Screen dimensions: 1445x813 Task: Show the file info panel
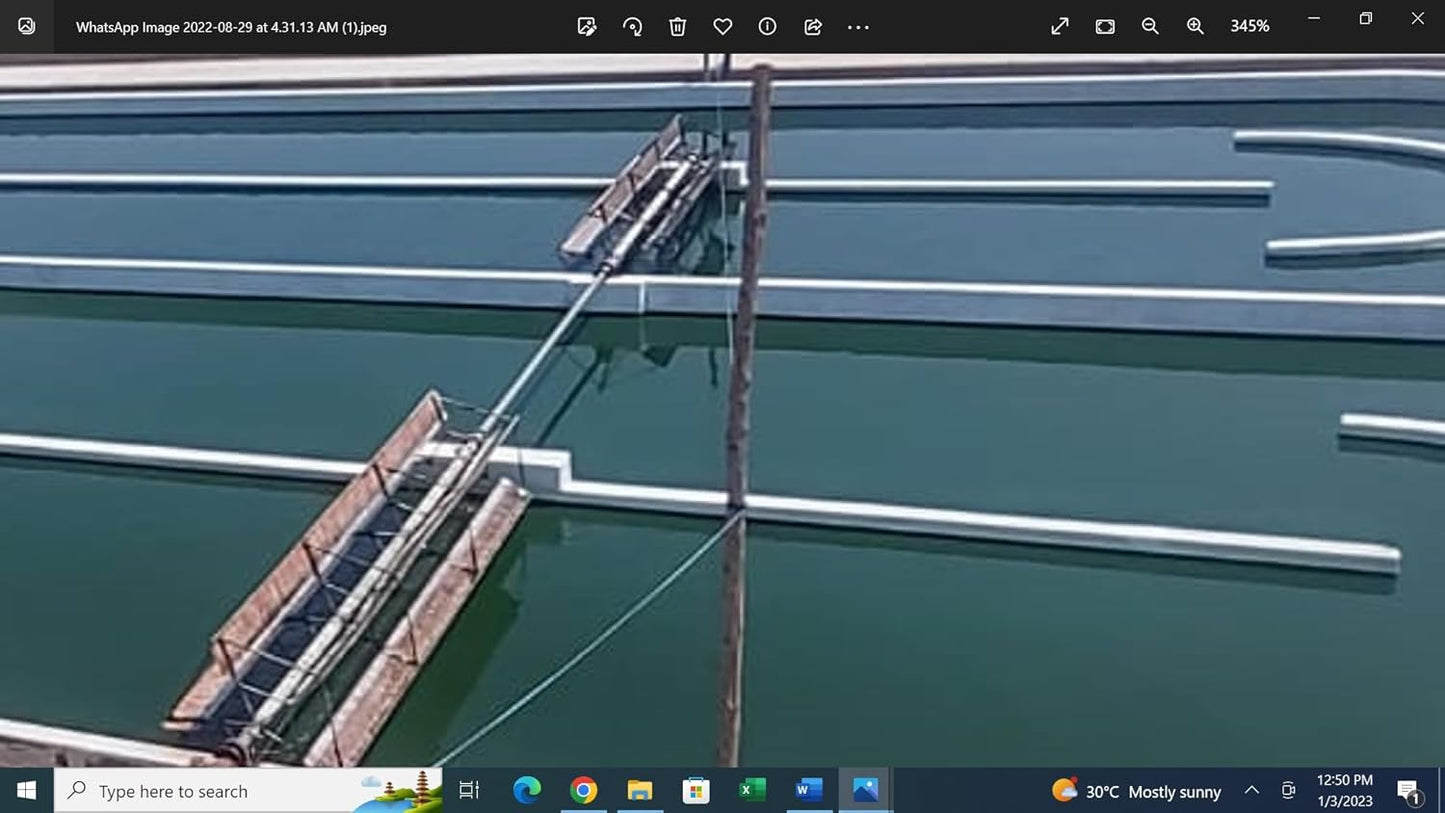click(767, 27)
